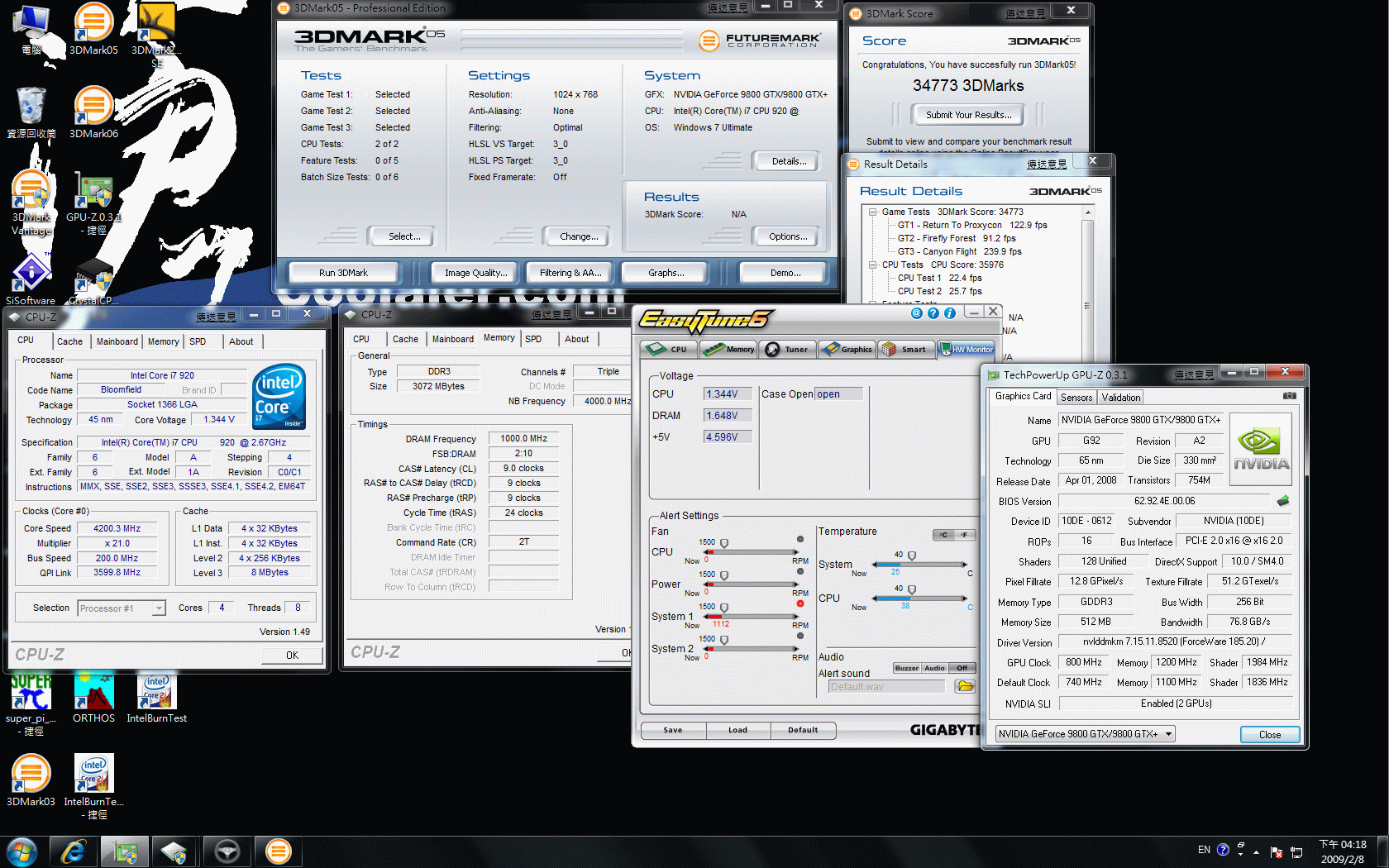Click Default button in EasyTune6
The width and height of the screenshot is (1389, 868).
[x=803, y=730]
